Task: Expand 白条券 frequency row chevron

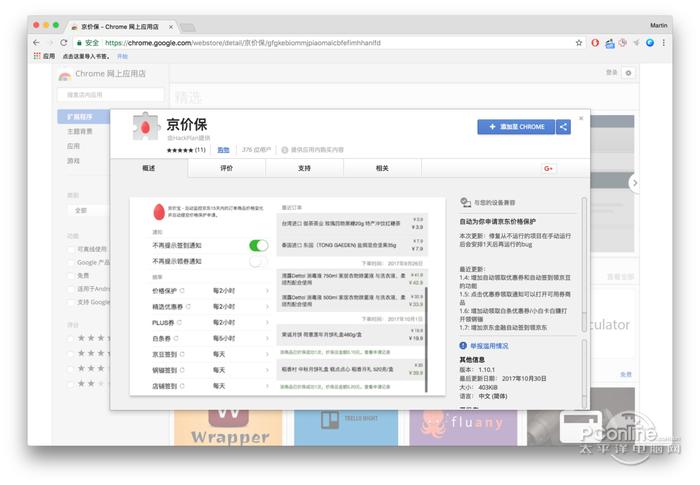Action: coord(267,339)
